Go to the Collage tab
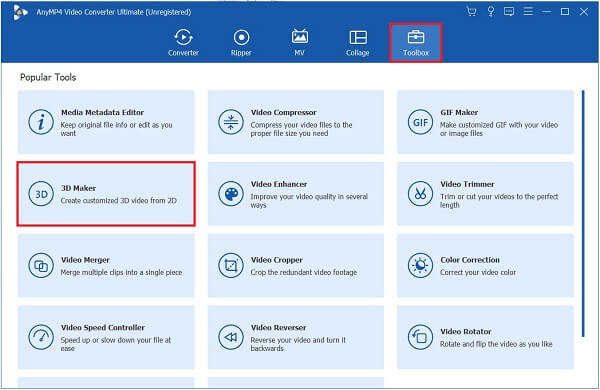This screenshot has height=390, width=600. point(357,42)
